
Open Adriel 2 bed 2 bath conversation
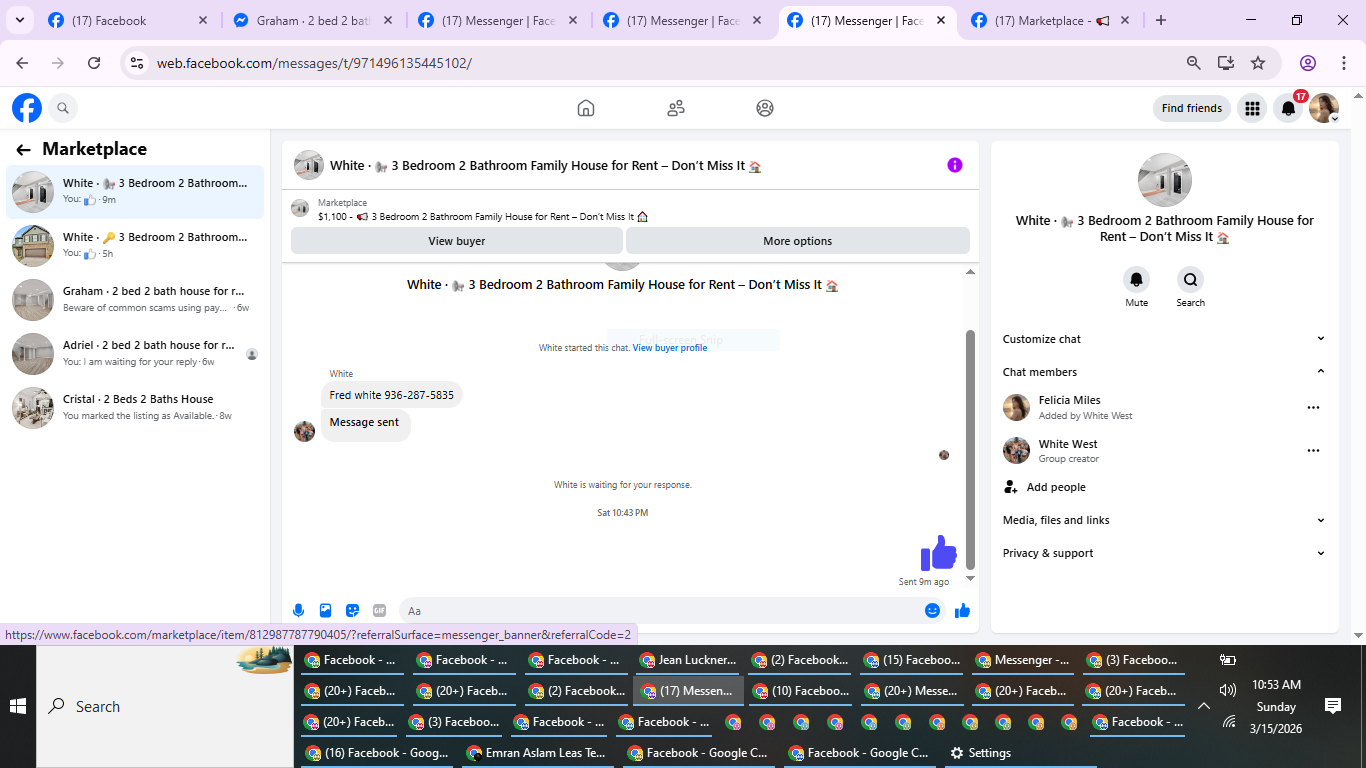coord(135,353)
